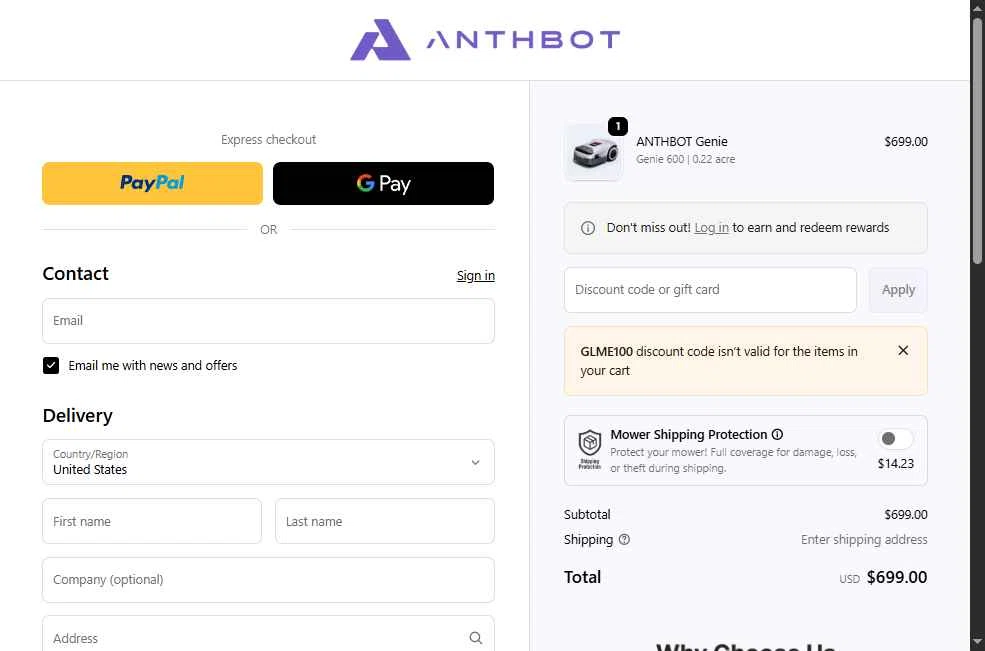Image resolution: width=985 pixels, height=651 pixels.
Task: Open the Sign in link
Action: click(476, 275)
